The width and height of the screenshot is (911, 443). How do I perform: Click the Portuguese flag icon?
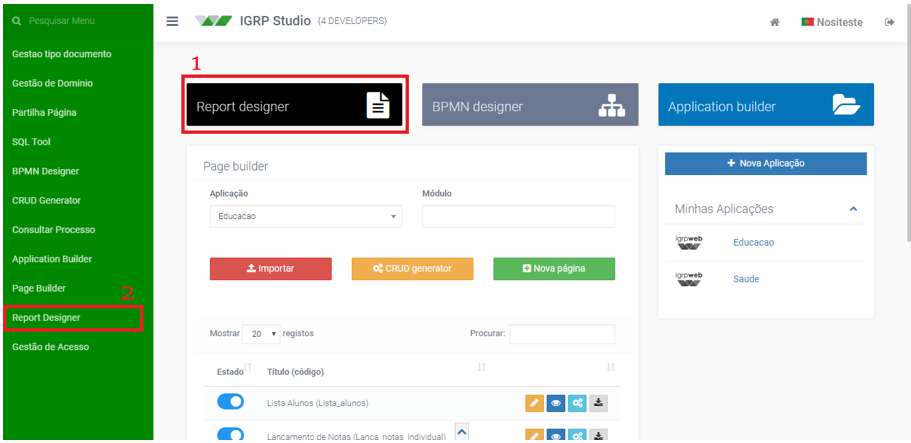807,22
